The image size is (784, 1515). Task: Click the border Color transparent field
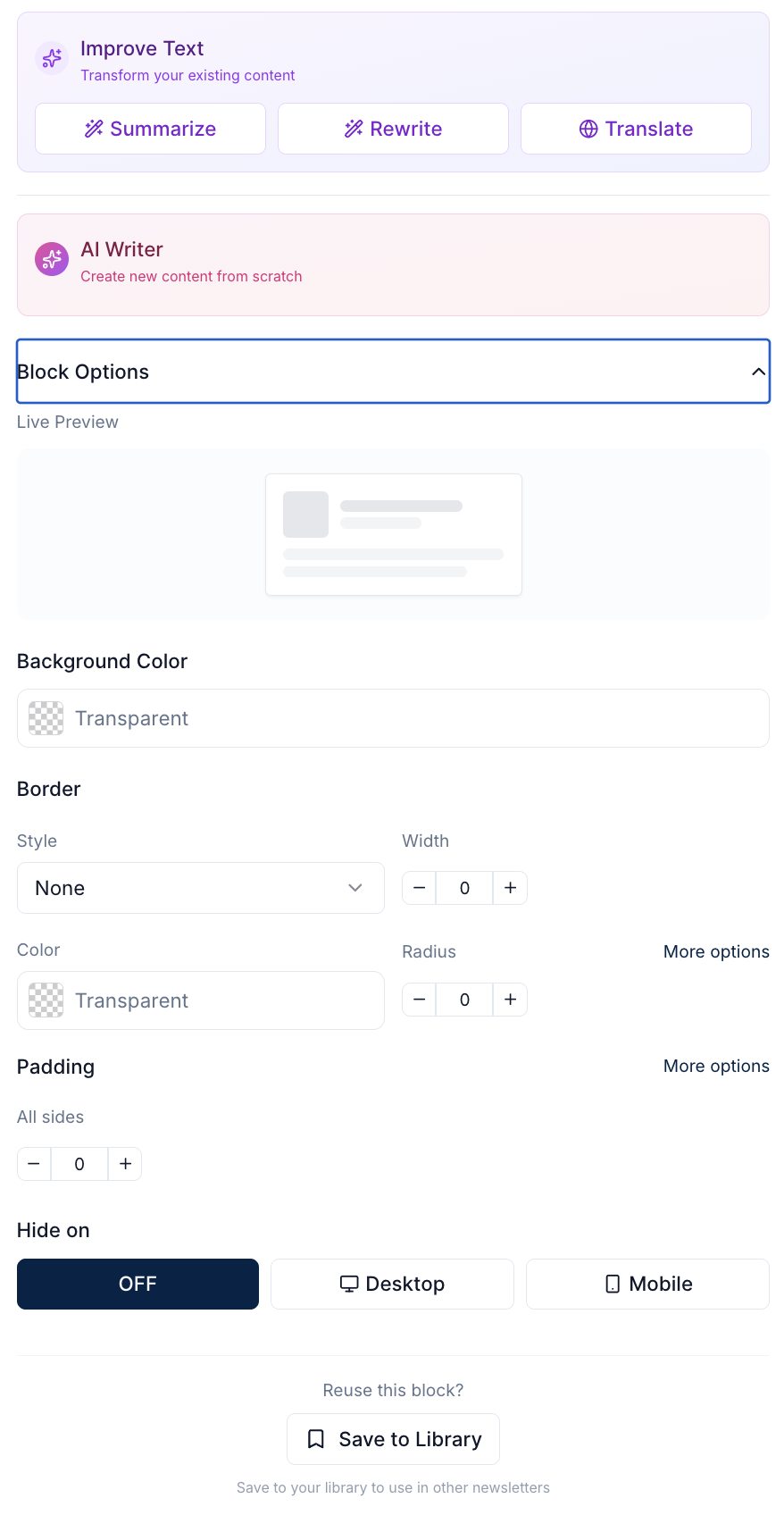pyautogui.click(x=200, y=1000)
